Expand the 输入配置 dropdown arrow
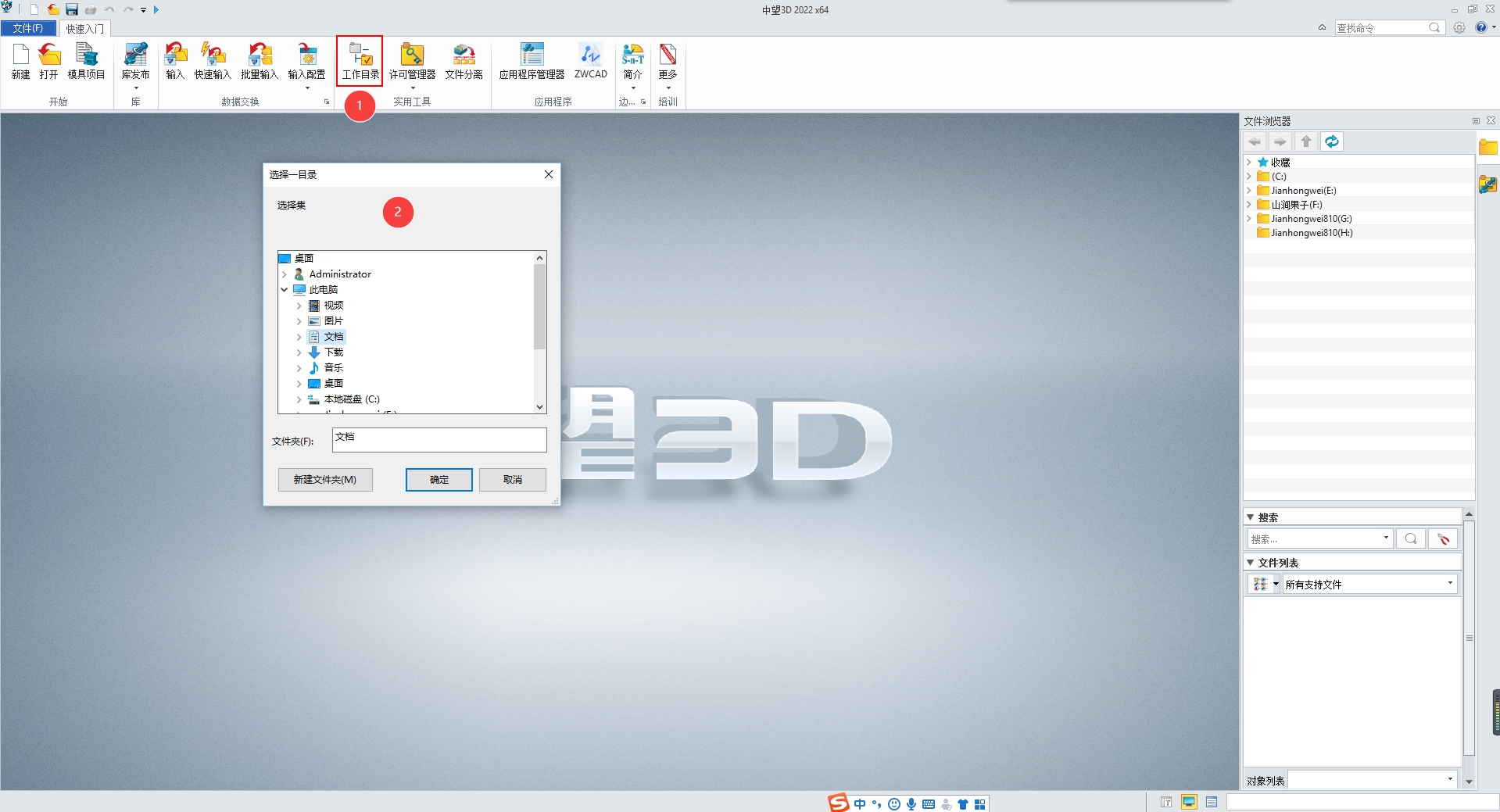 click(306, 88)
